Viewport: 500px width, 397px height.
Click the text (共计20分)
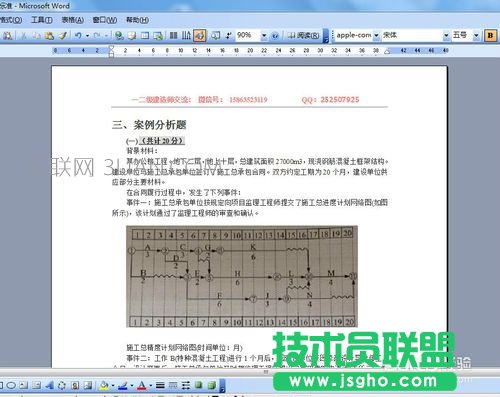coord(162,141)
